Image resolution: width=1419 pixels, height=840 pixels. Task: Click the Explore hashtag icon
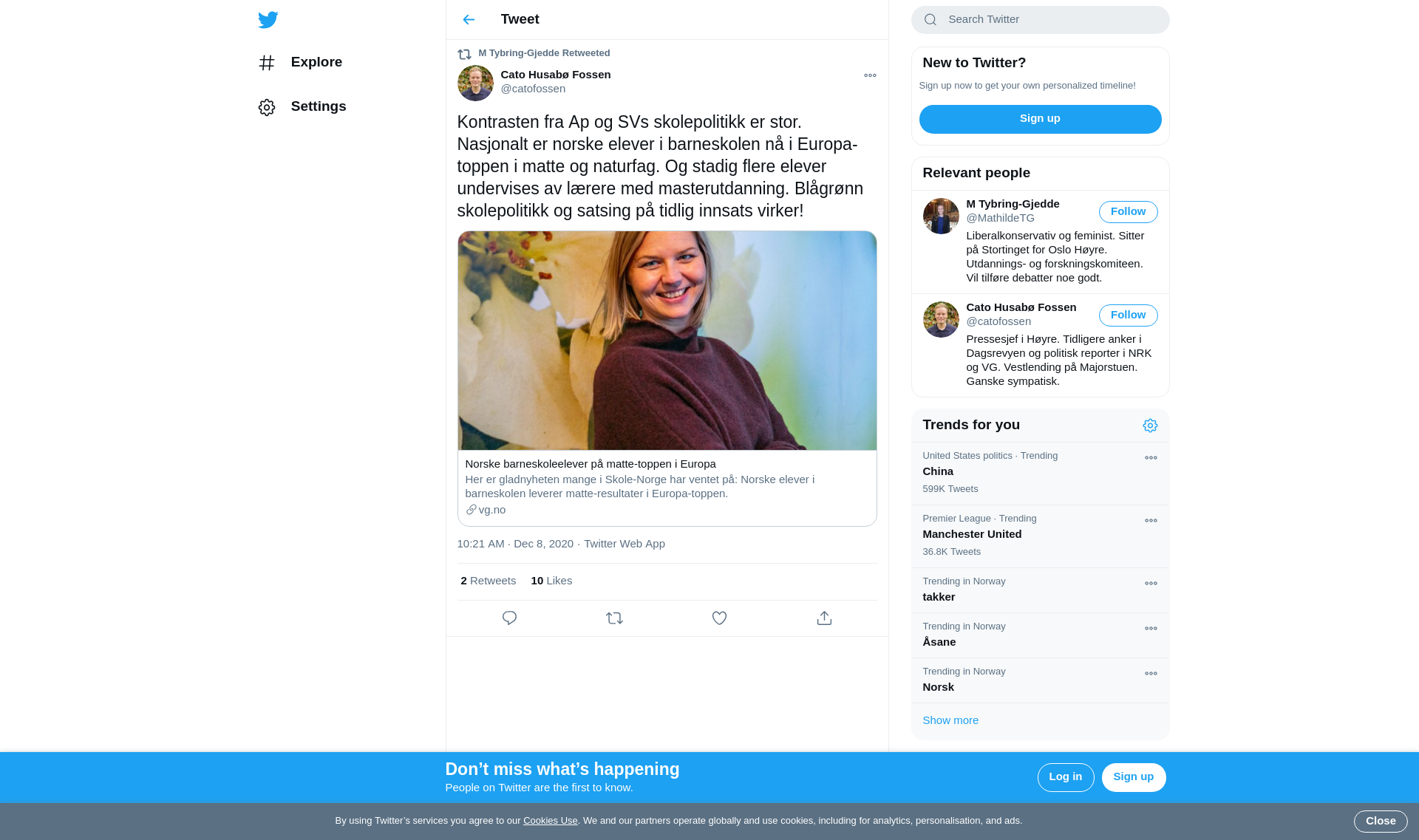tap(267, 63)
